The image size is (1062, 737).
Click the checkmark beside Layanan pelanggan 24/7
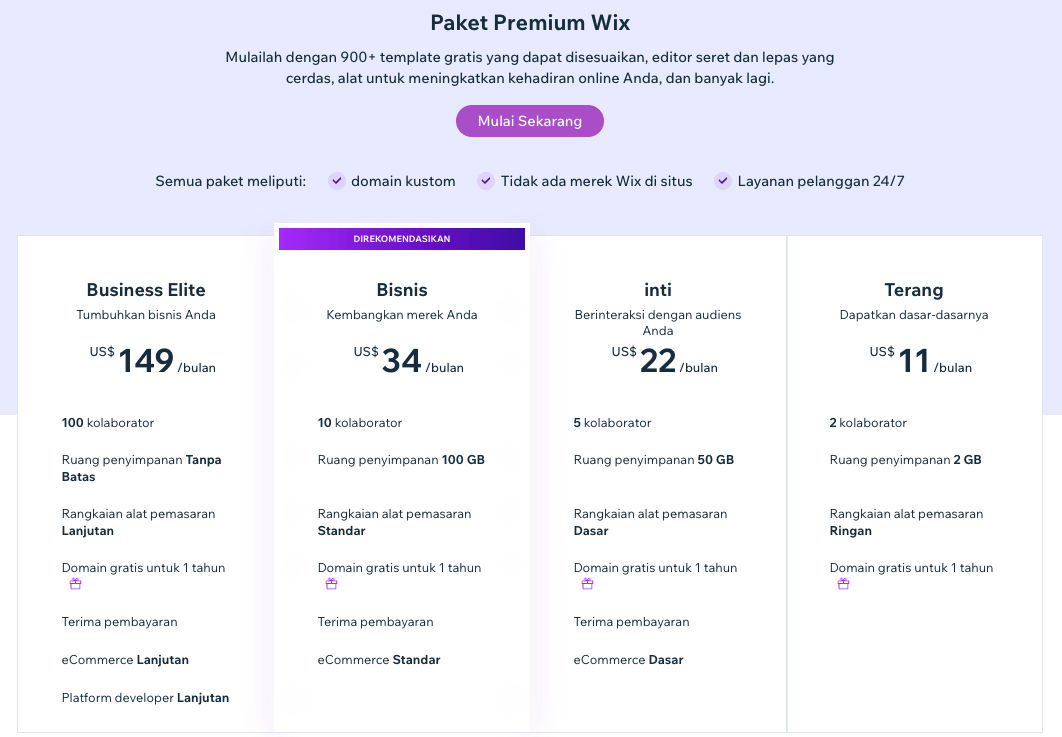point(722,181)
